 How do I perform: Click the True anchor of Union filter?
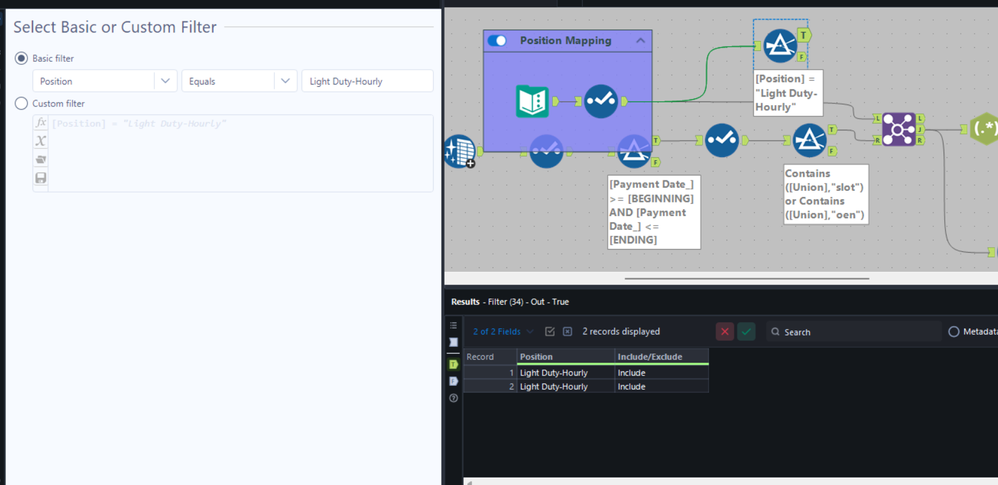832,129
